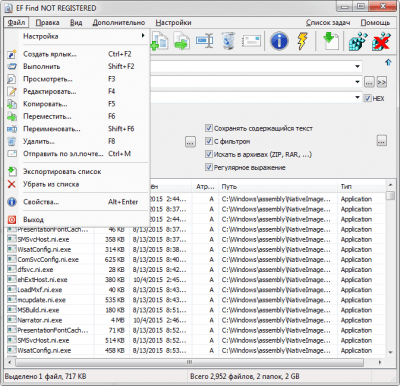Image resolution: width=400 pixels, height=386 pixels.
Task: Open dropdown arrow beside the >> button
Action: point(357,82)
